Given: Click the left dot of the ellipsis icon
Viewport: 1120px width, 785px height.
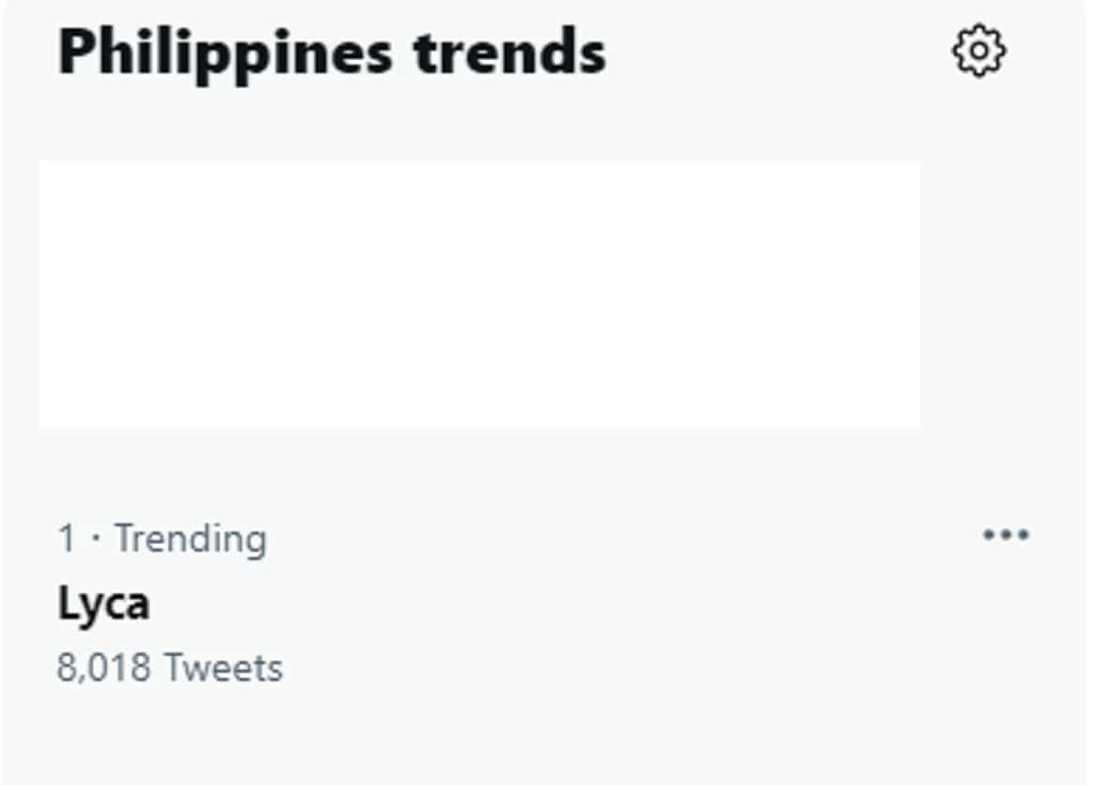Looking at the screenshot, I should pyautogui.click(x=988, y=535).
